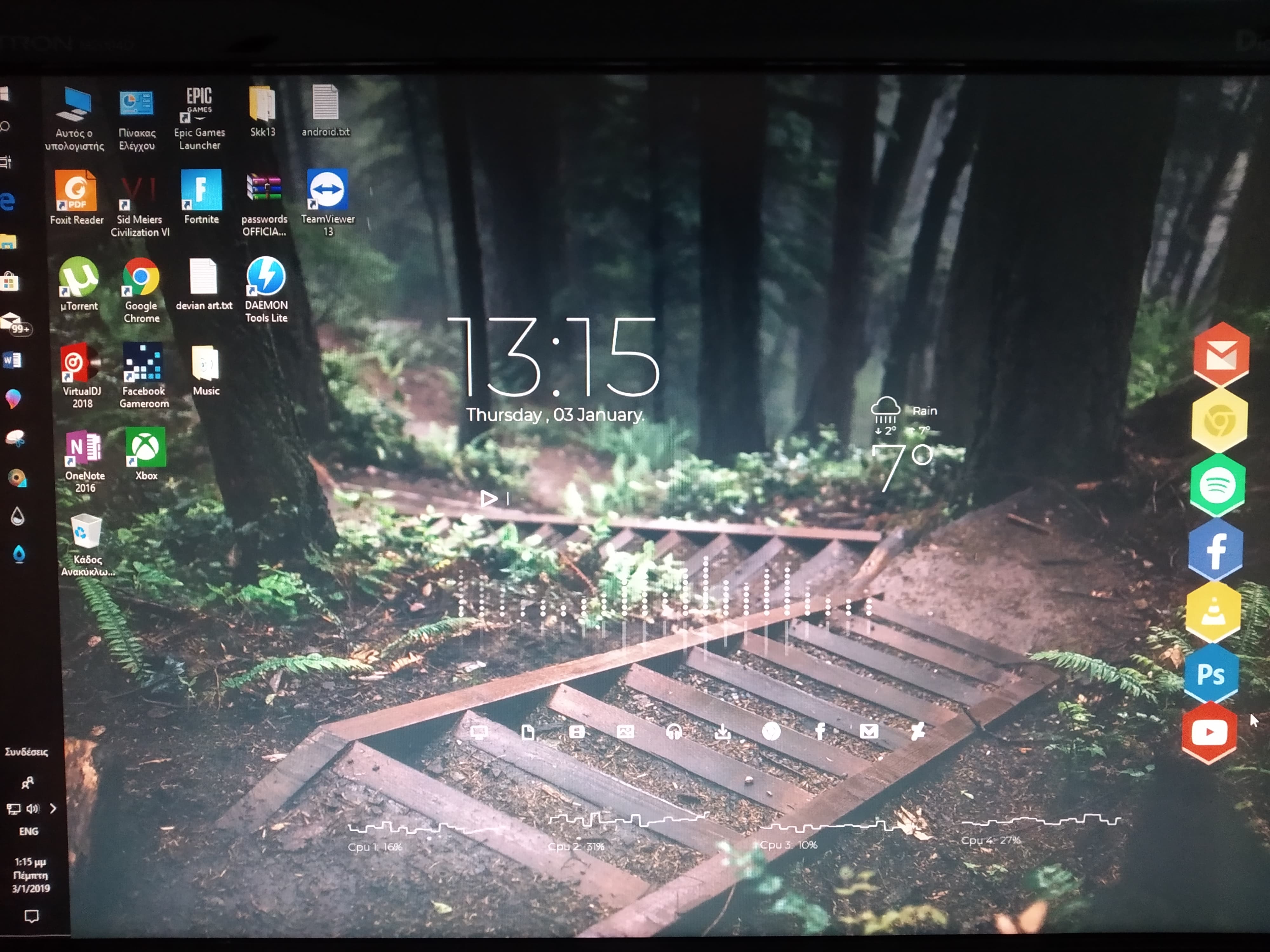The height and width of the screenshot is (952, 1270).
Task: Launch DAEMON Tools Lite shortcut
Action: click(x=266, y=277)
